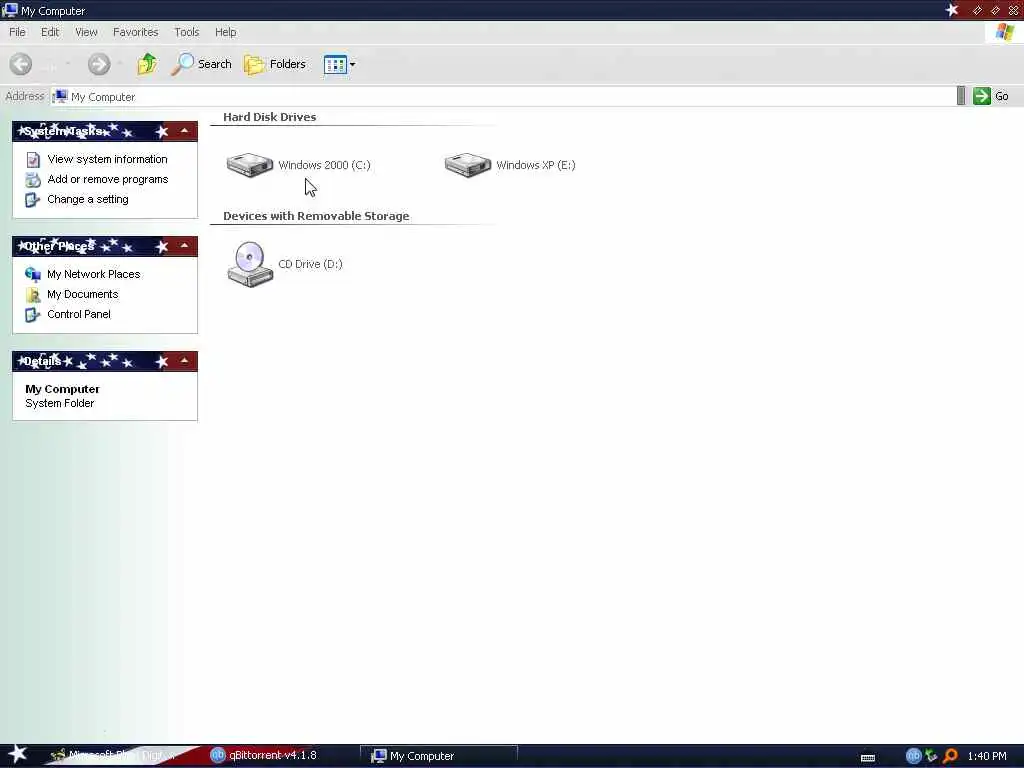Click Change a setting link
1024x768 pixels.
pyautogui.click(x=88, y=199)
